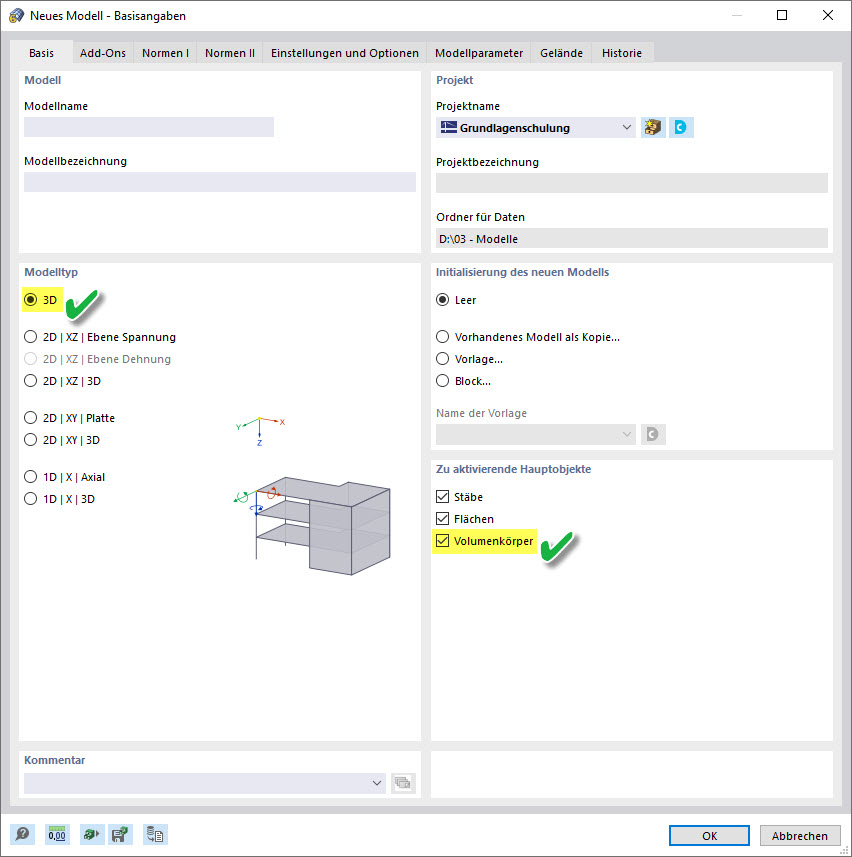
Task: Click the RFEM application icon in title bar
Action: tap(16, 15)
